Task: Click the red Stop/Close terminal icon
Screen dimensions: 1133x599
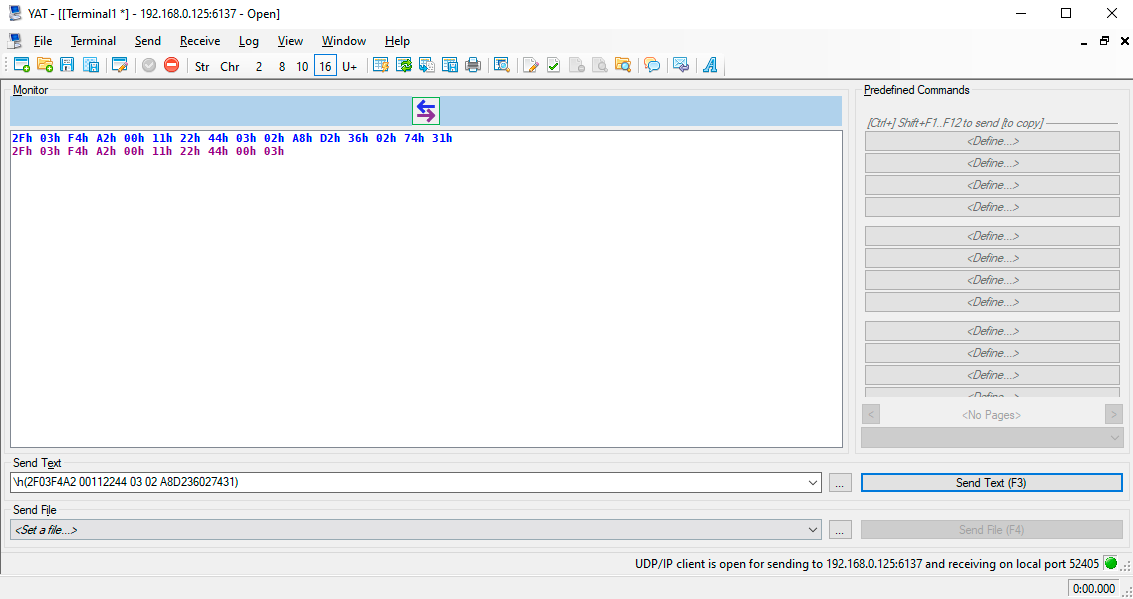Action: 171,66
